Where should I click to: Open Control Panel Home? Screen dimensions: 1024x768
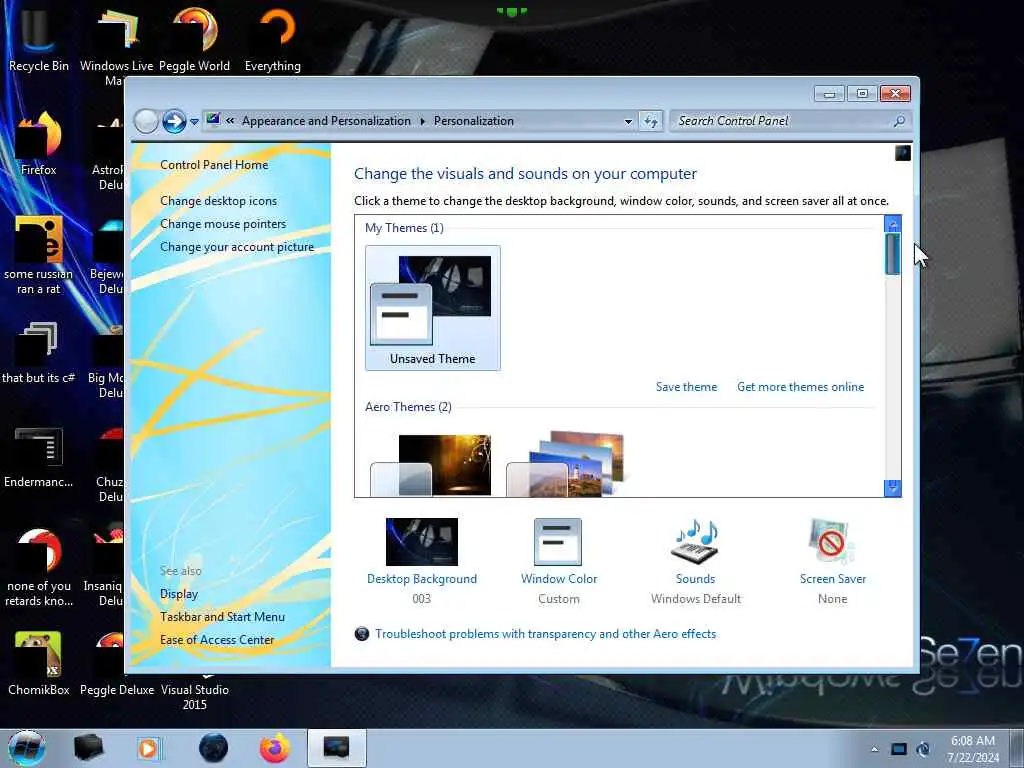point(214,165)
